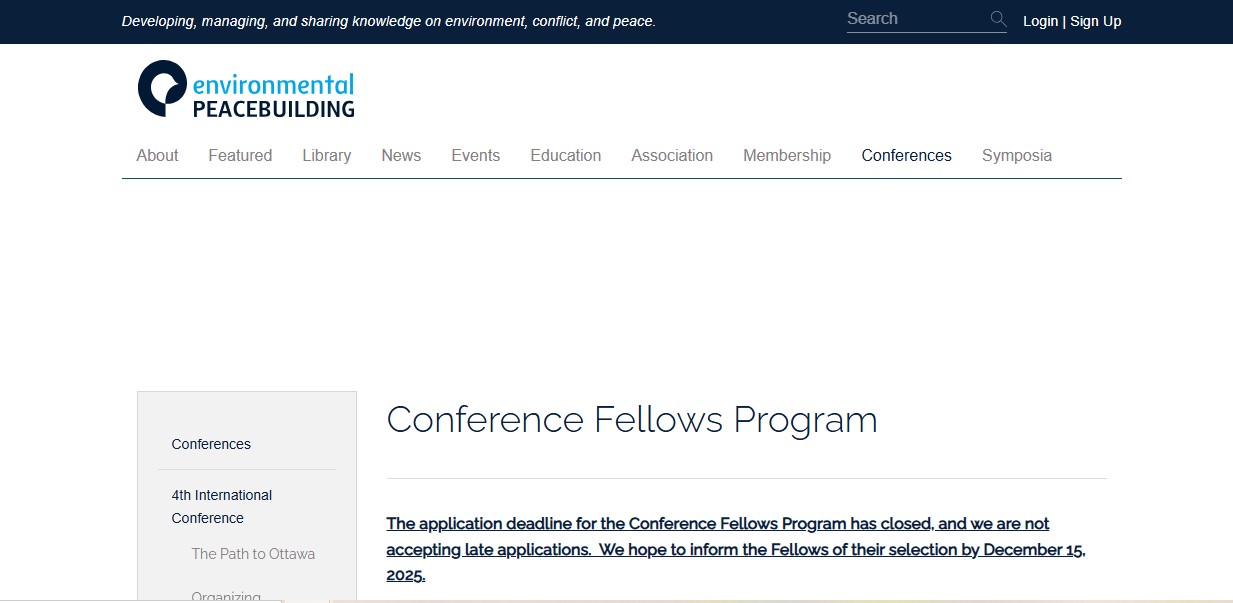Navigate to the Education menu
Screen dimensions: 1233x603
coord(566,155)
